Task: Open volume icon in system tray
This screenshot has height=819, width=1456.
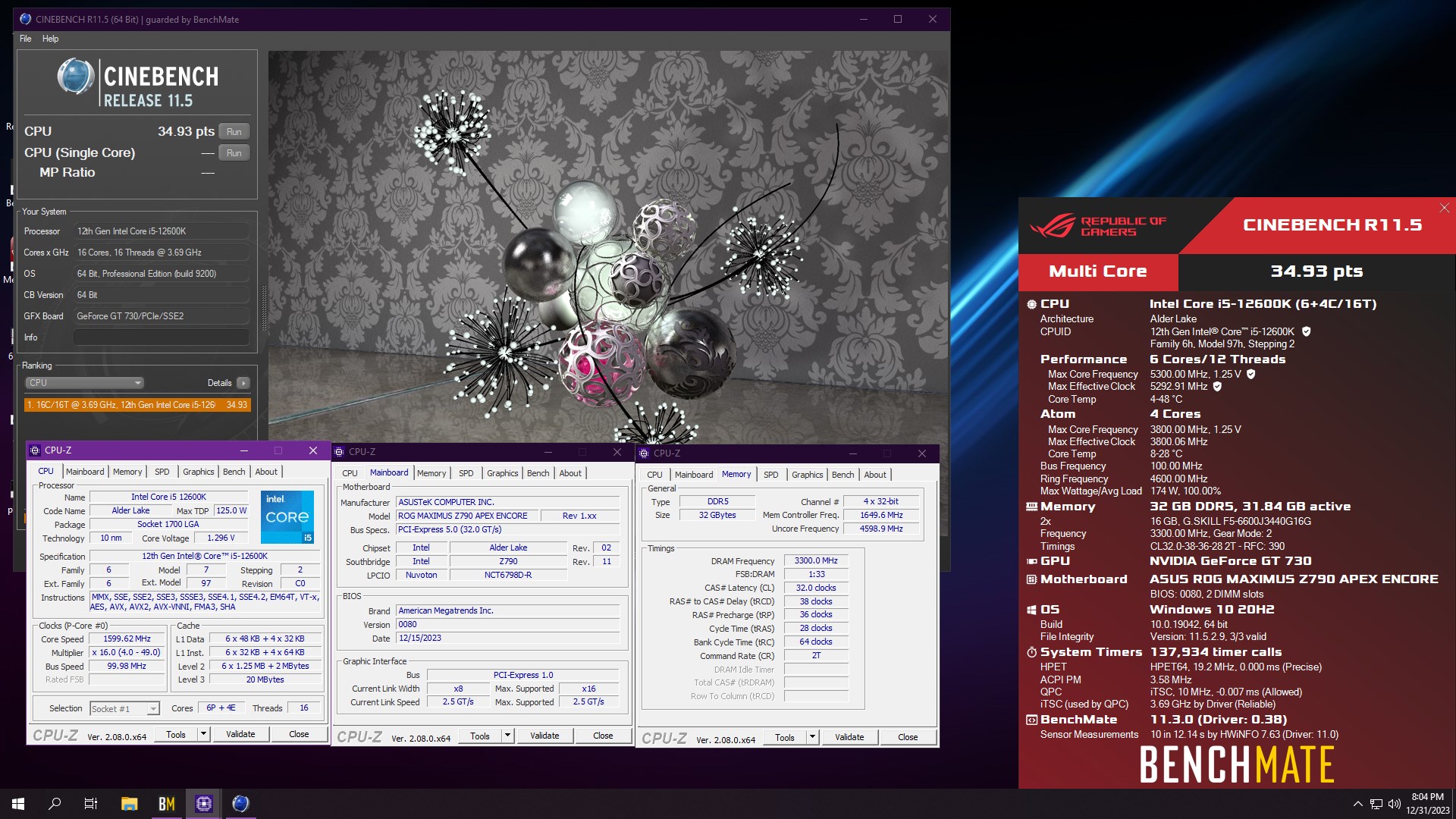Action: [1394, 804]
